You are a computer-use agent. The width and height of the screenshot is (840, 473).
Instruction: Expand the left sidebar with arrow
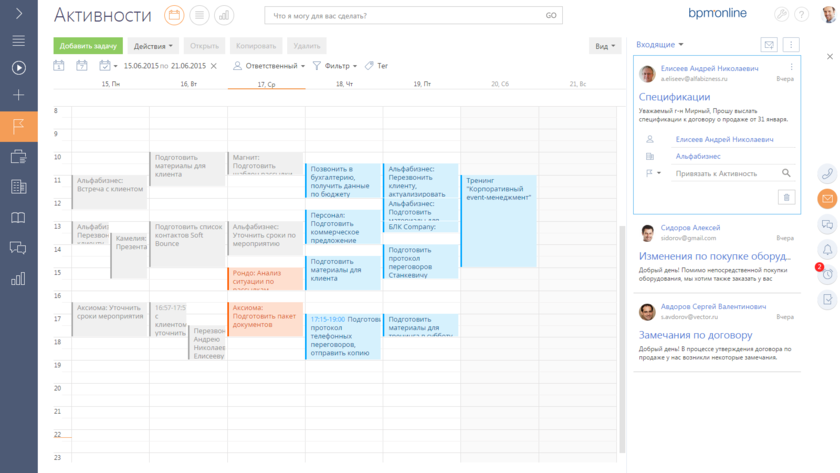(x=18, y=14)
